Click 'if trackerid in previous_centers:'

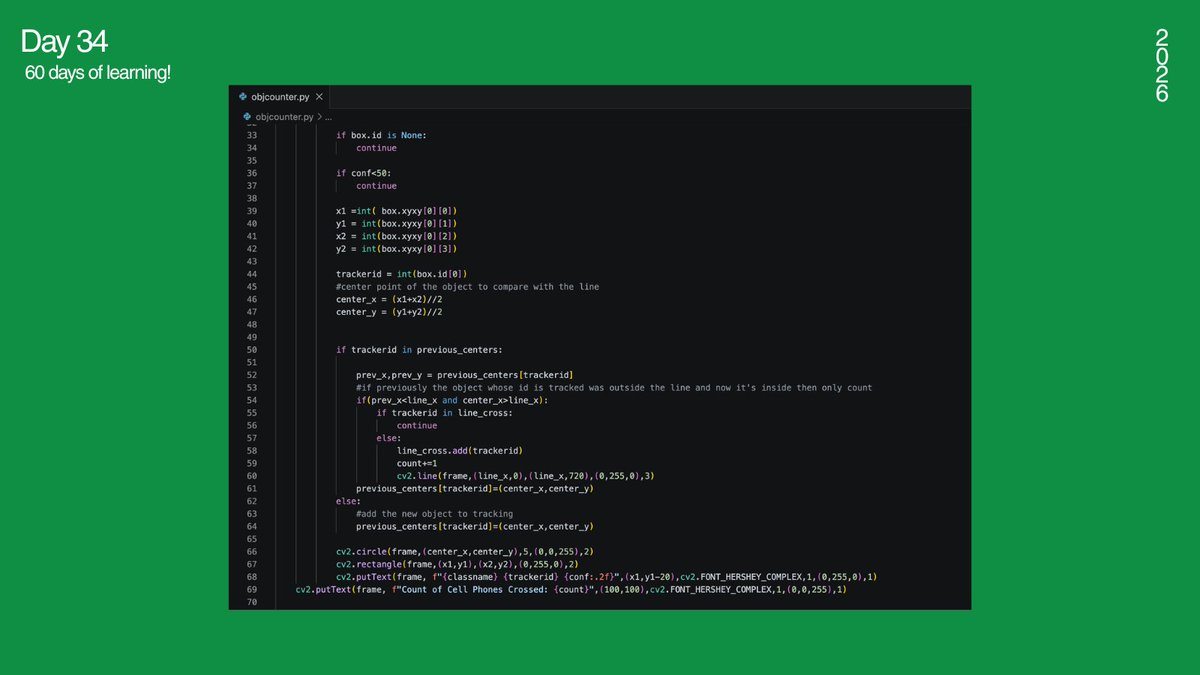click(x=419, y=350)
